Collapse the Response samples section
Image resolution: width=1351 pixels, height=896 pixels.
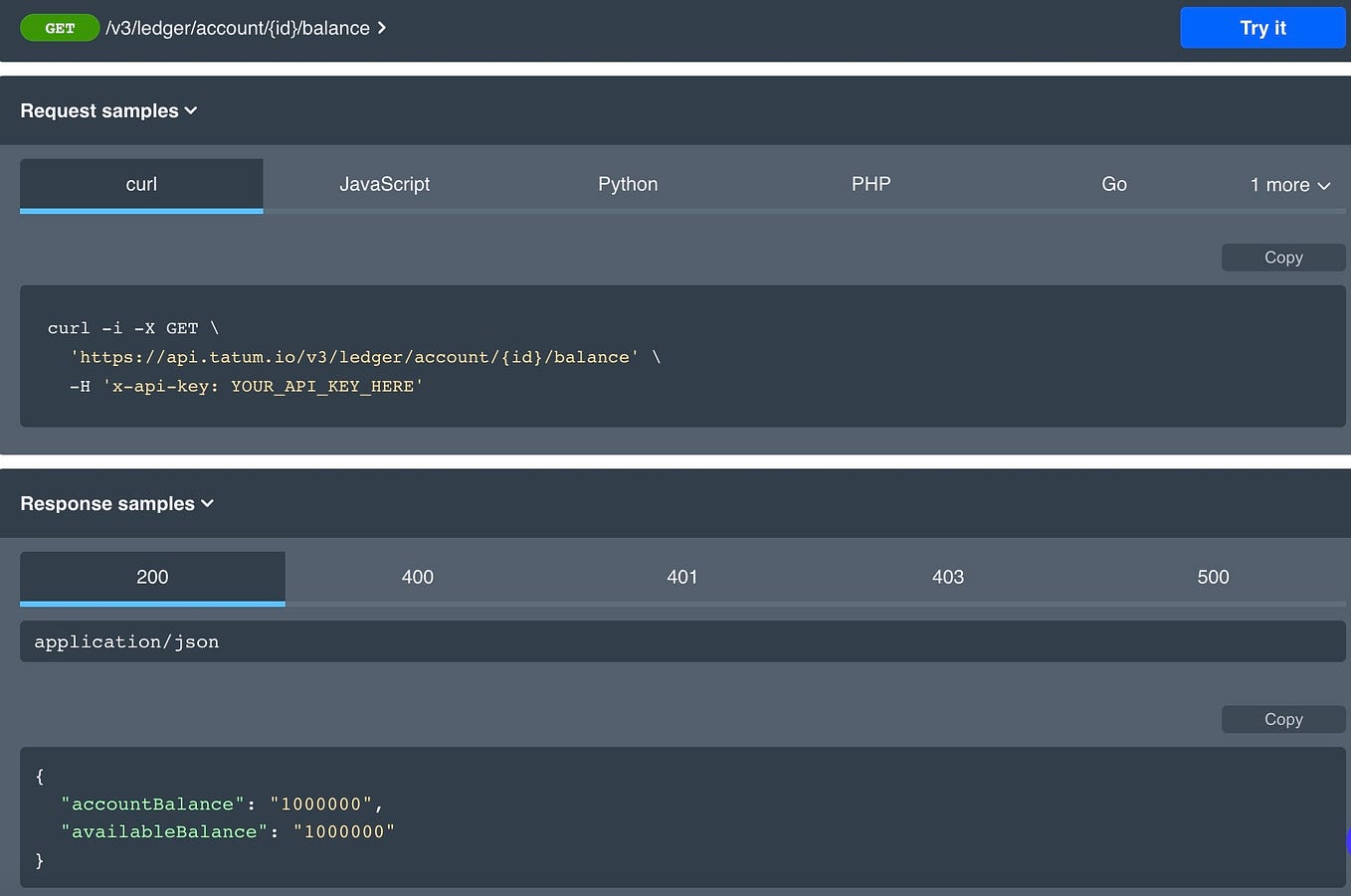116,503
